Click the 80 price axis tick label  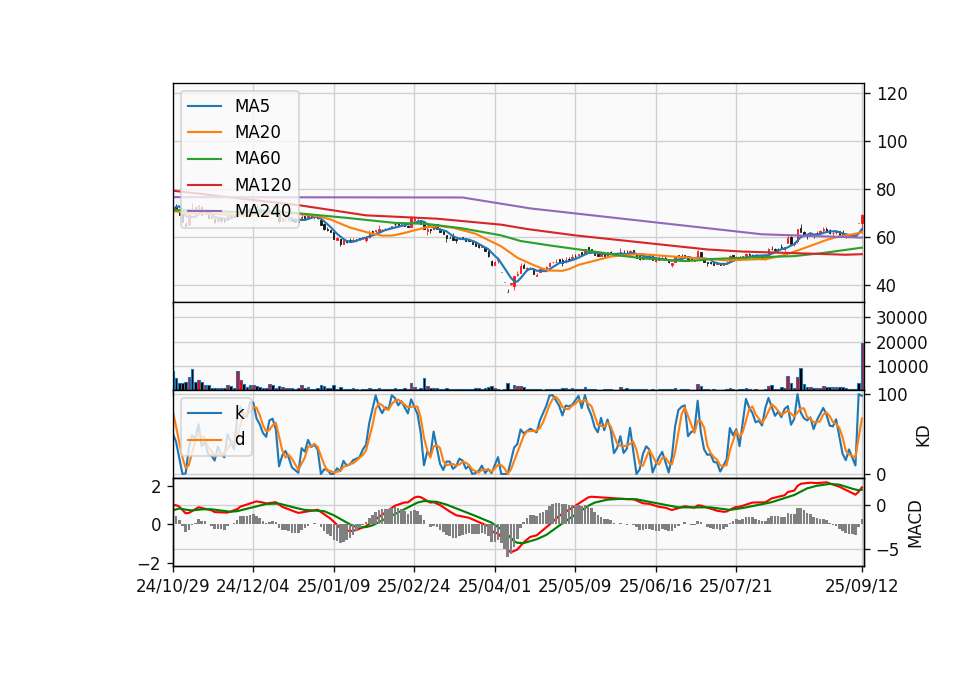tap(887, 190)
